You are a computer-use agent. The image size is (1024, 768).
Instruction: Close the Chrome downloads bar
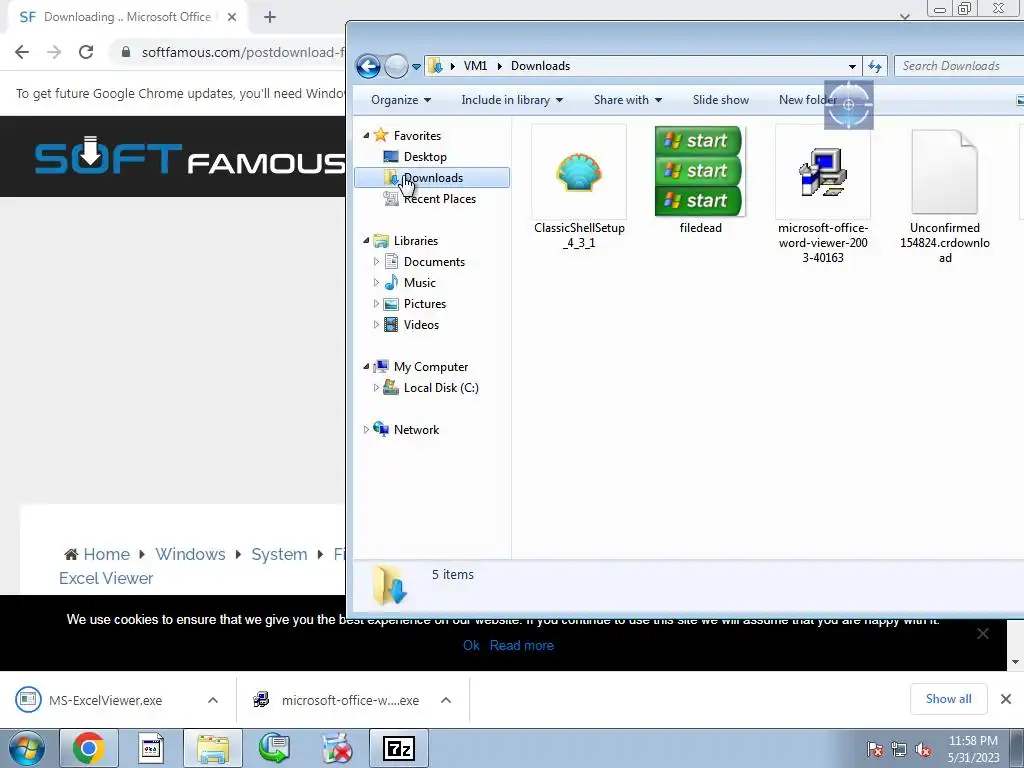coord(1006,699)
